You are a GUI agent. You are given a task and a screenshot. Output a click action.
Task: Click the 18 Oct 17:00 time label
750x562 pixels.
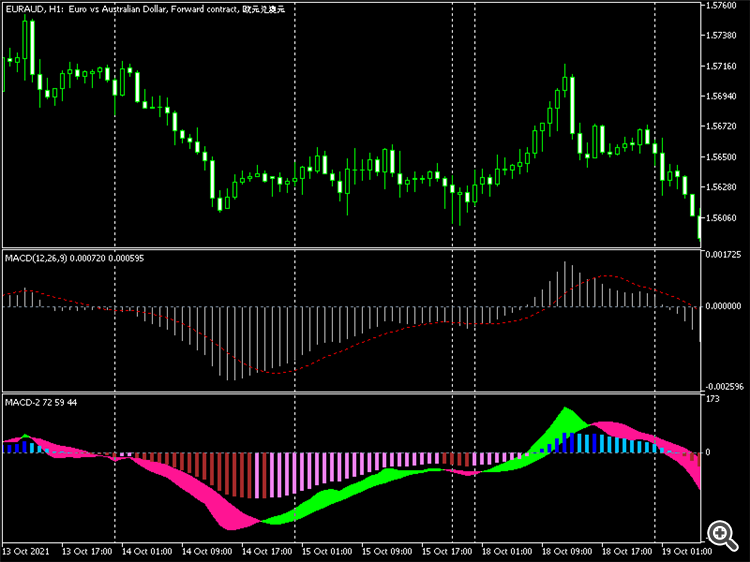click(x=627, y=551)
